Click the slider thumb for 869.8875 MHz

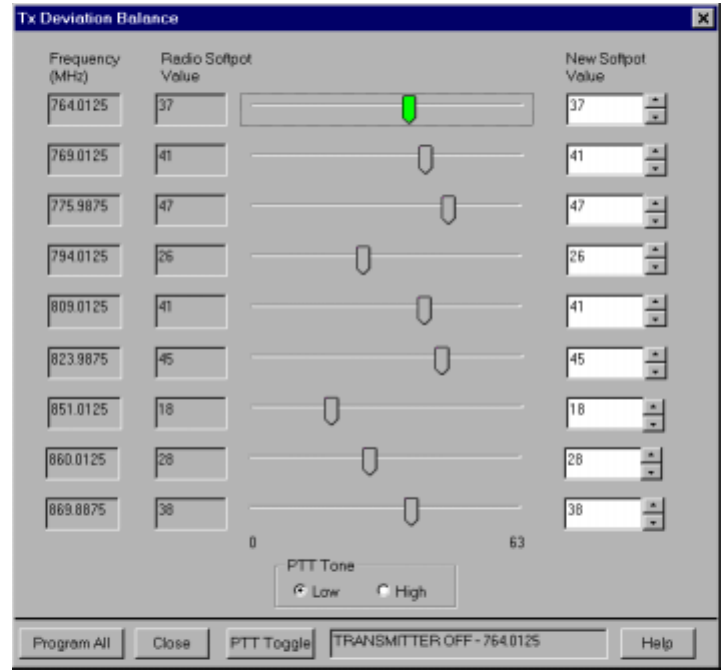(x=411, y=512)
